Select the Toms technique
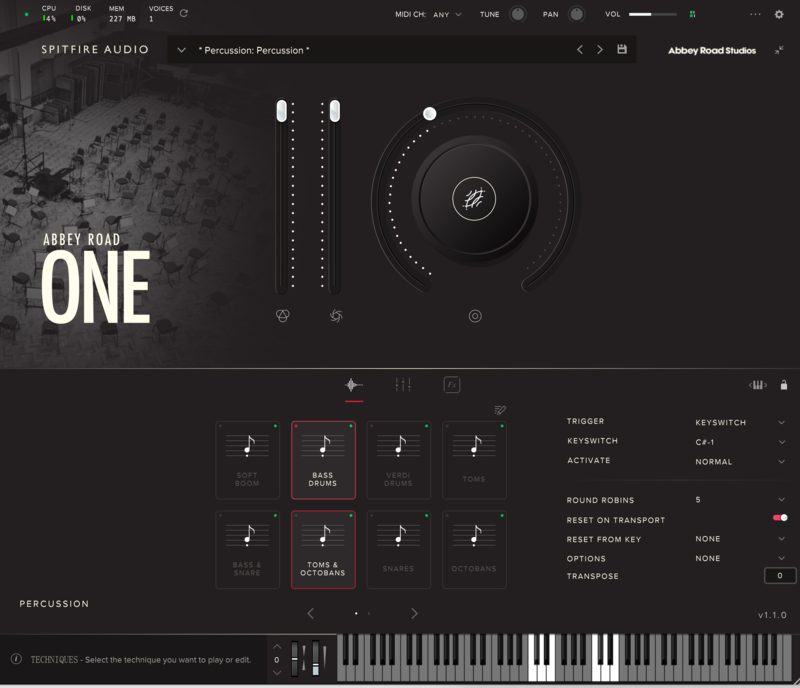The width and height of the screenshot is (800, 688). point(474,460)
